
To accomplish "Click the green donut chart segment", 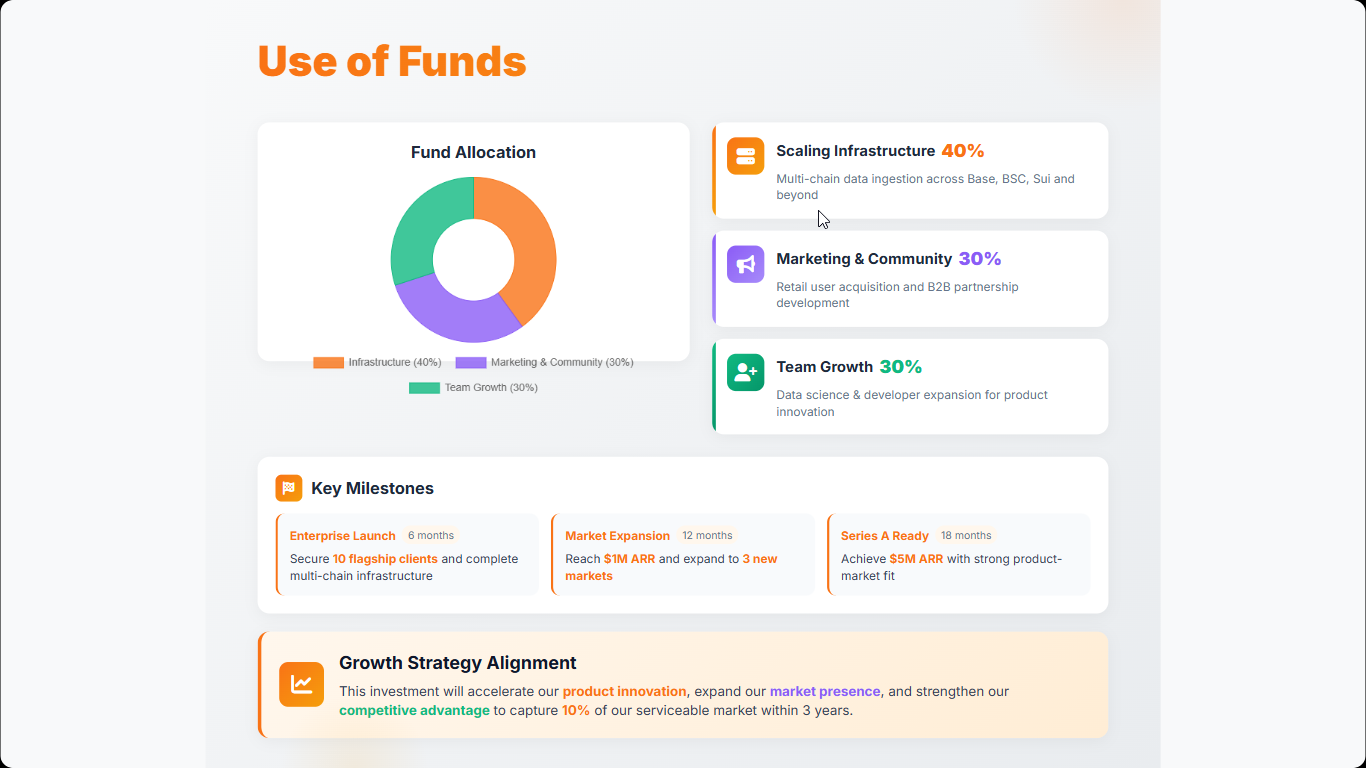I will [x=420, y=225].
